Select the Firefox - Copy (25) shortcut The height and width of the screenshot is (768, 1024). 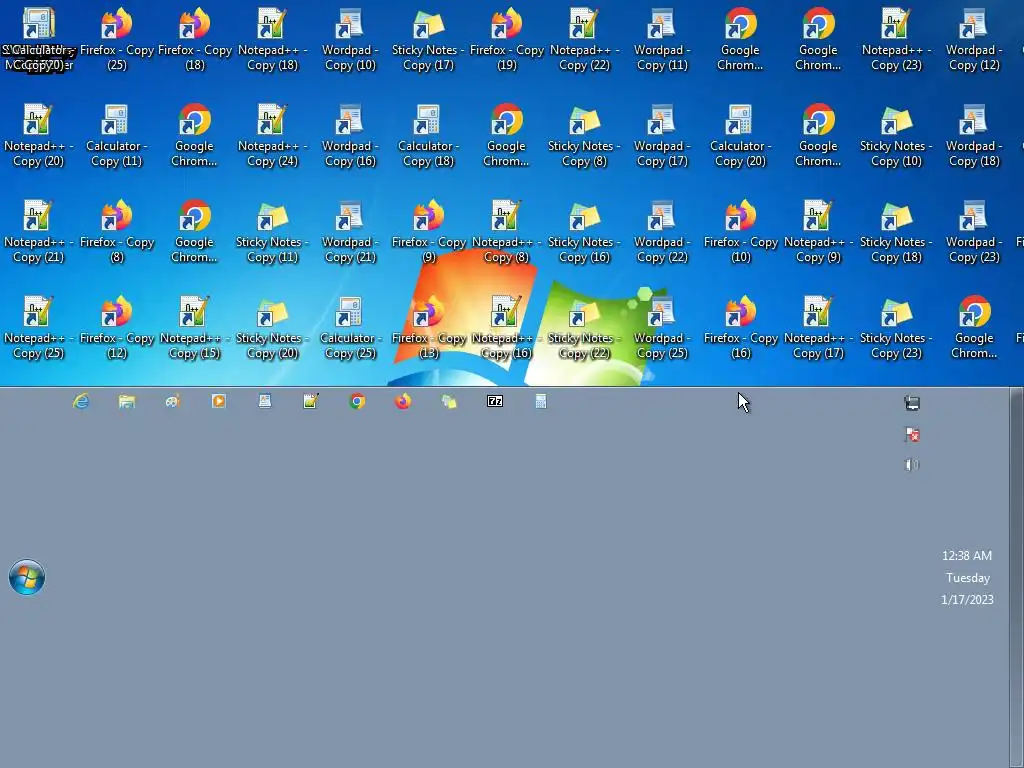pos(117,39)
